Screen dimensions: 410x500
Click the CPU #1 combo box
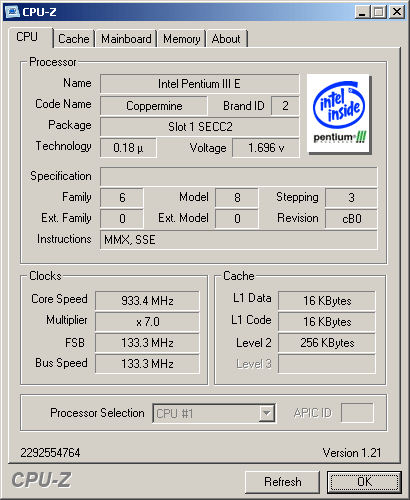tap(214, 414)
